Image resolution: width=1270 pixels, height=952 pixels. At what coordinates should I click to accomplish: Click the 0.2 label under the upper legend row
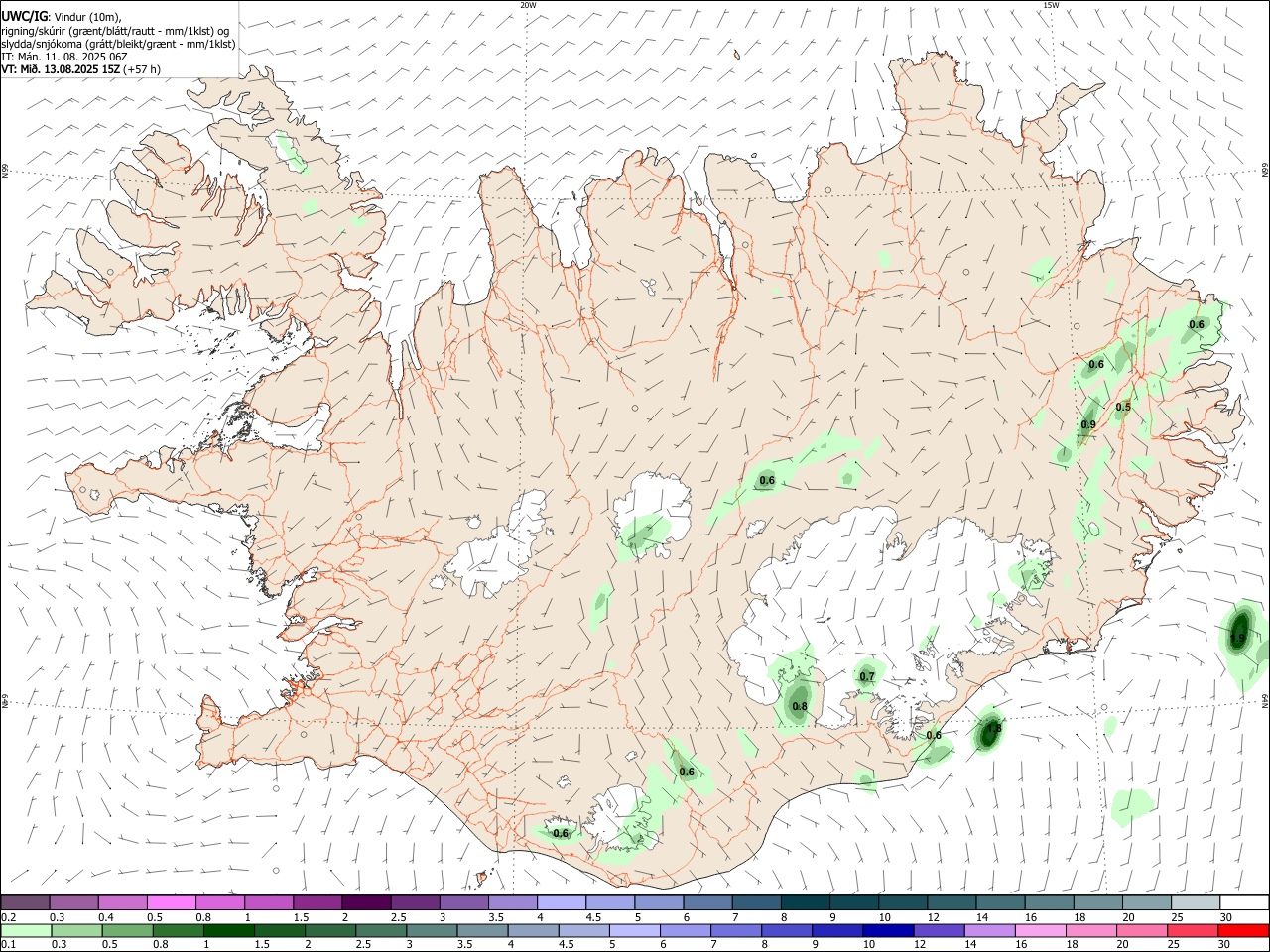click(8, 917)
